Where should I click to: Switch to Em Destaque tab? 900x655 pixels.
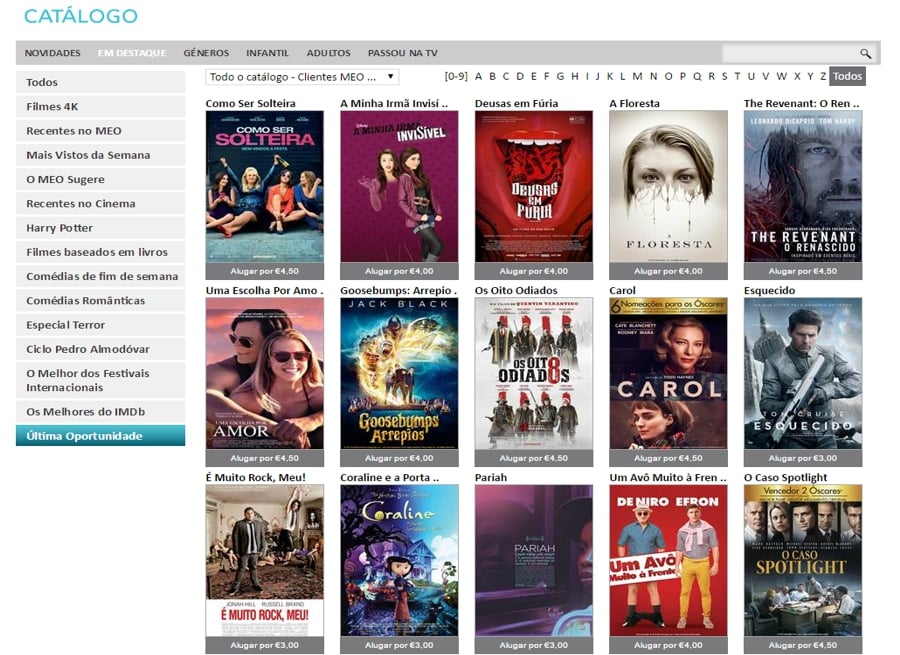132,53
